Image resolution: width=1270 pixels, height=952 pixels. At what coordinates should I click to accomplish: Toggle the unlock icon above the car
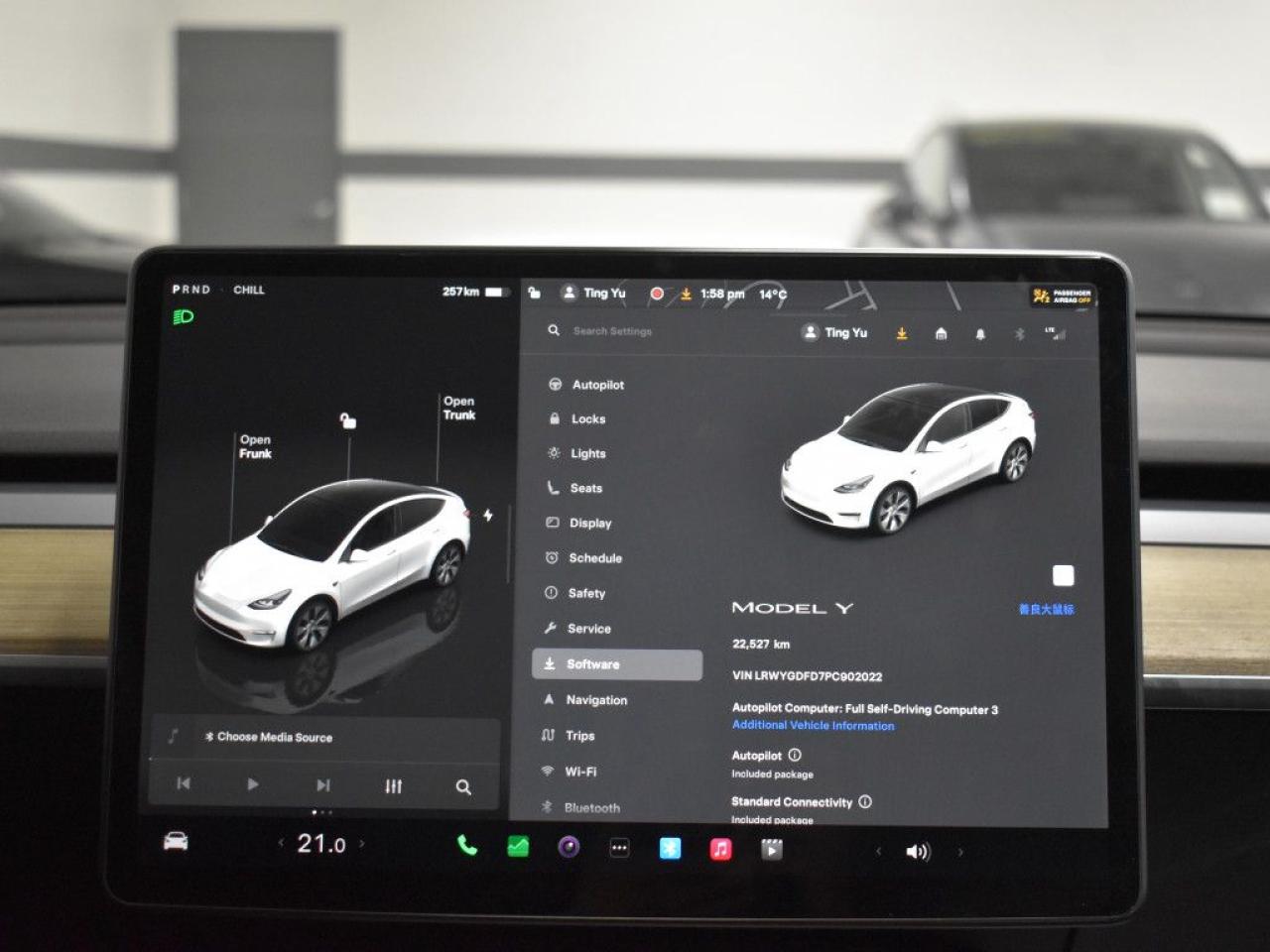347,420
